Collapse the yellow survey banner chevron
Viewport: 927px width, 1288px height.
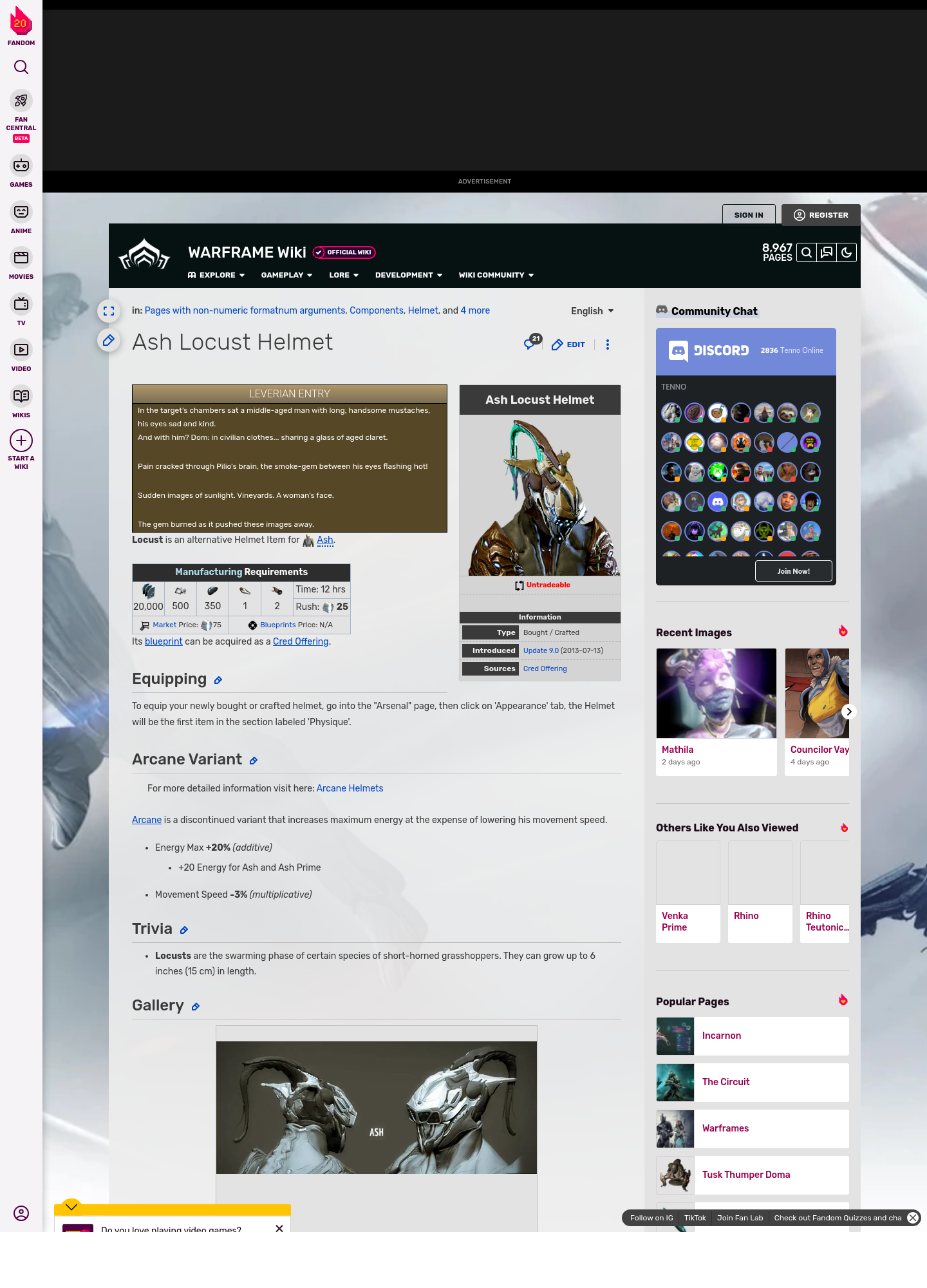coord(71,1206)
